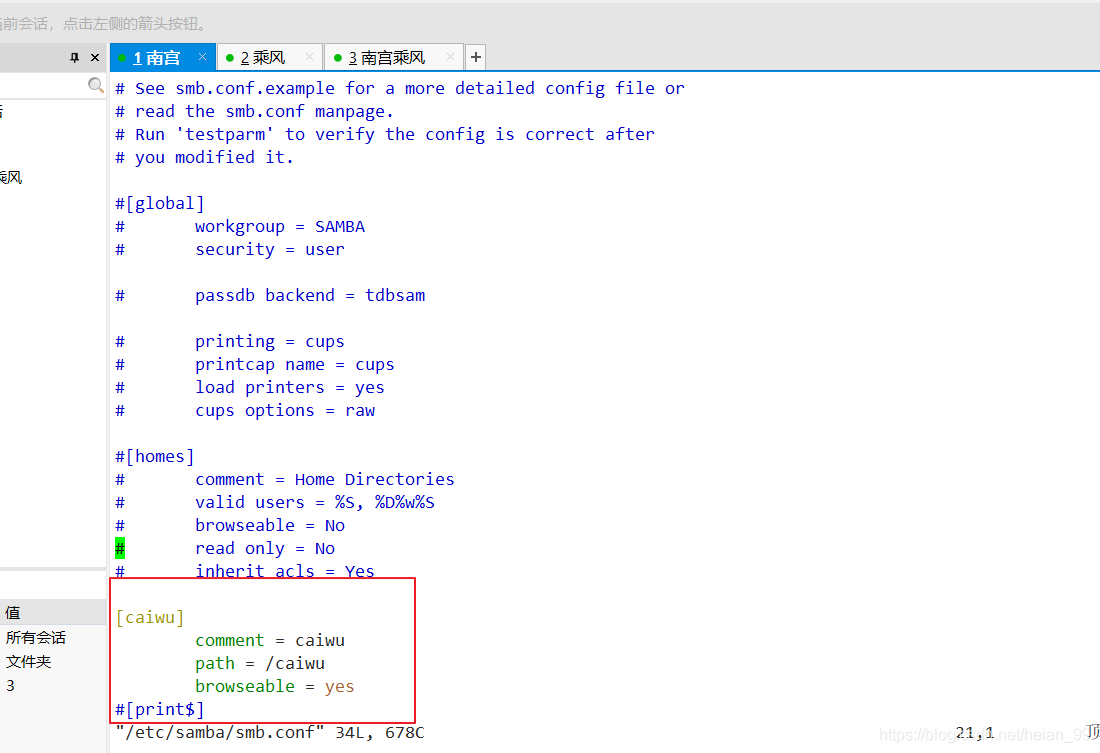Image resolution: width=1100 pixels, height=753 pixels.
Task: Place cursor on the [caiwu] section line
Action: [150, 617]
